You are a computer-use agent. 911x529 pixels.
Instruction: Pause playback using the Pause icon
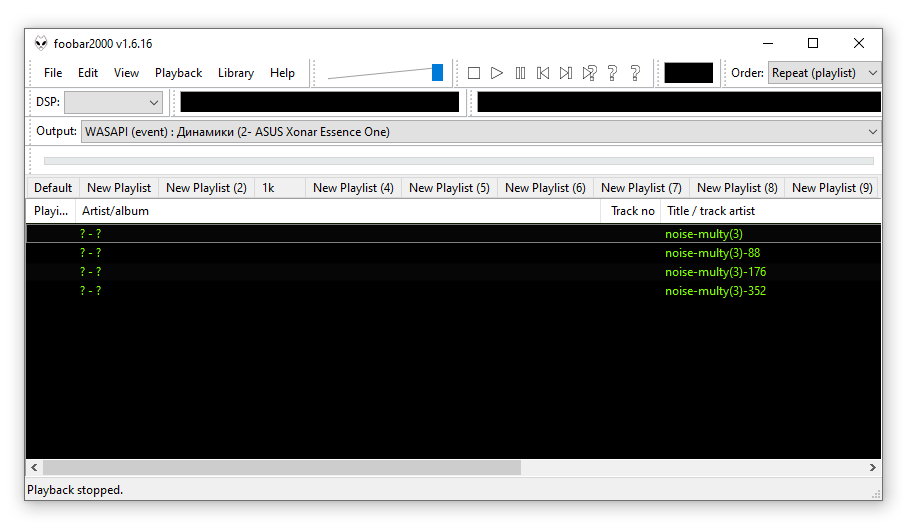click(520, 73)
